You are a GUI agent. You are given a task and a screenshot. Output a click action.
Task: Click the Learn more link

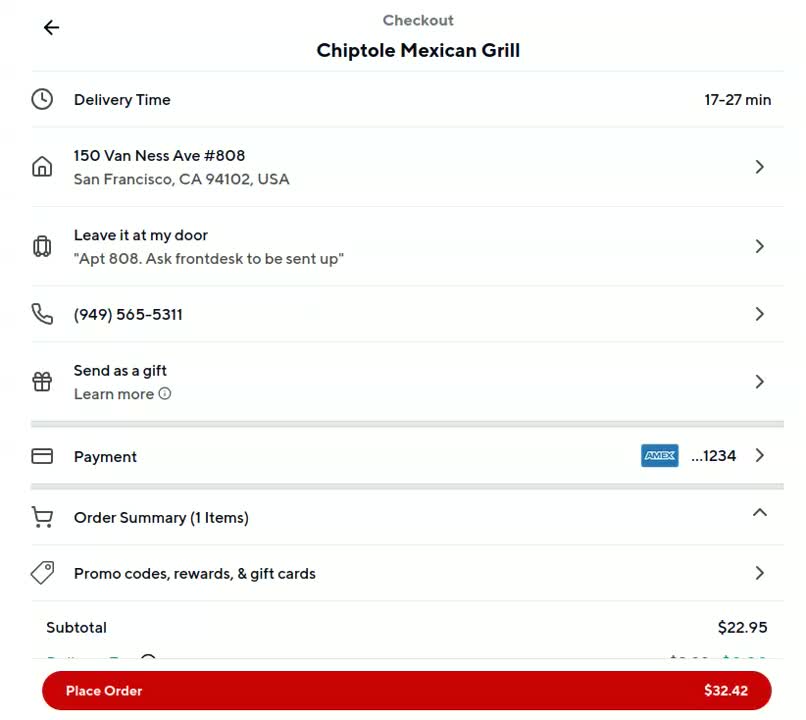(x=114, y=394)
